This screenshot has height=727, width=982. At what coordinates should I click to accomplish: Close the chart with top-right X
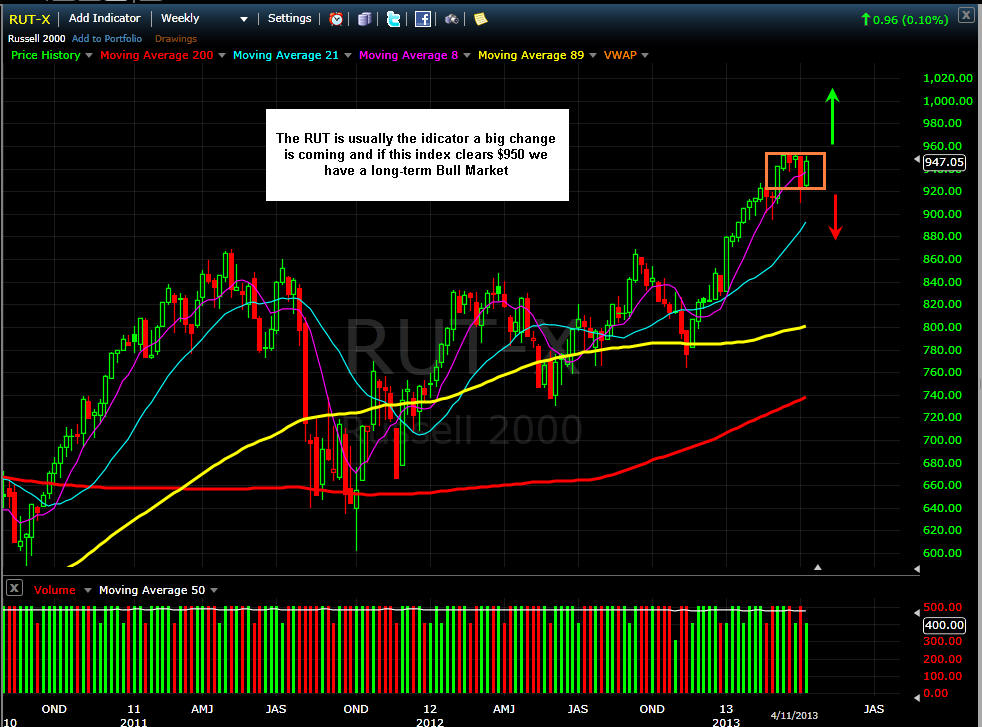pyautogui.click(x=966, y=15)
